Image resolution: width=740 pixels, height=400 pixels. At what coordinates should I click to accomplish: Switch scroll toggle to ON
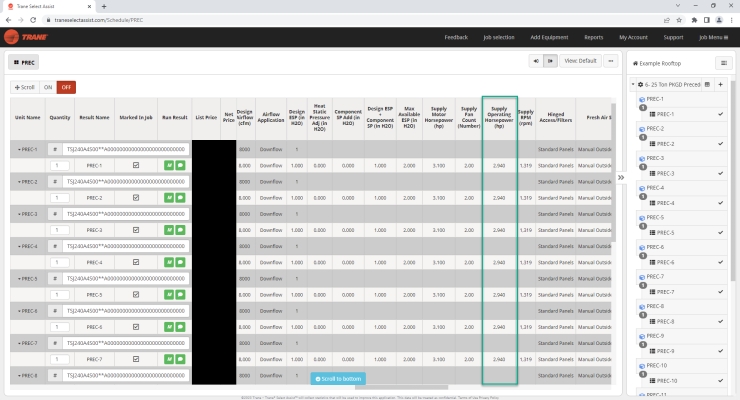pyautogui.click(x=48, y=87)
